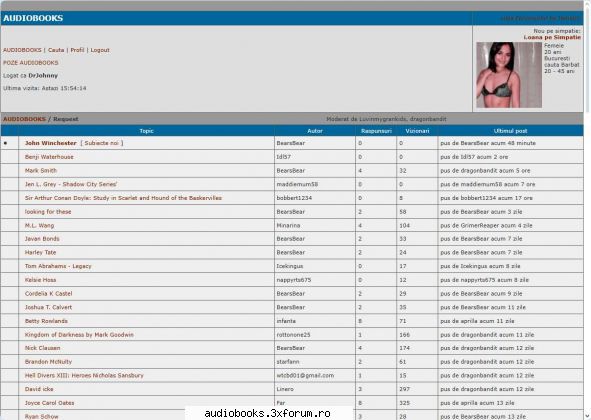Open Loana pe Simpatie ad link
The height and width of the screenshot is (420, 591).
(552, 37)
